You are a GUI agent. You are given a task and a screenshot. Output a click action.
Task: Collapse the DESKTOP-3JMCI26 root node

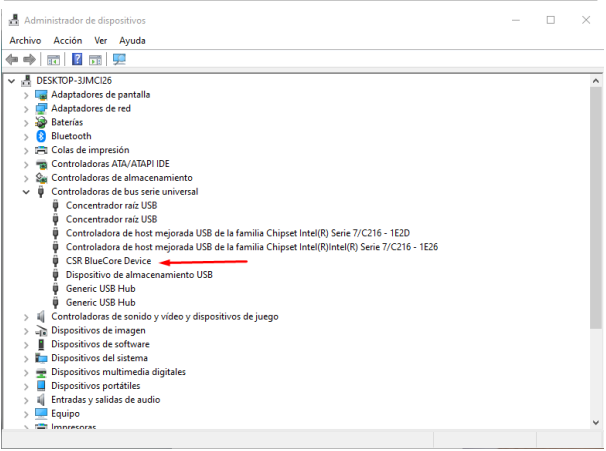pyautogui.click(x=12, y=80)
